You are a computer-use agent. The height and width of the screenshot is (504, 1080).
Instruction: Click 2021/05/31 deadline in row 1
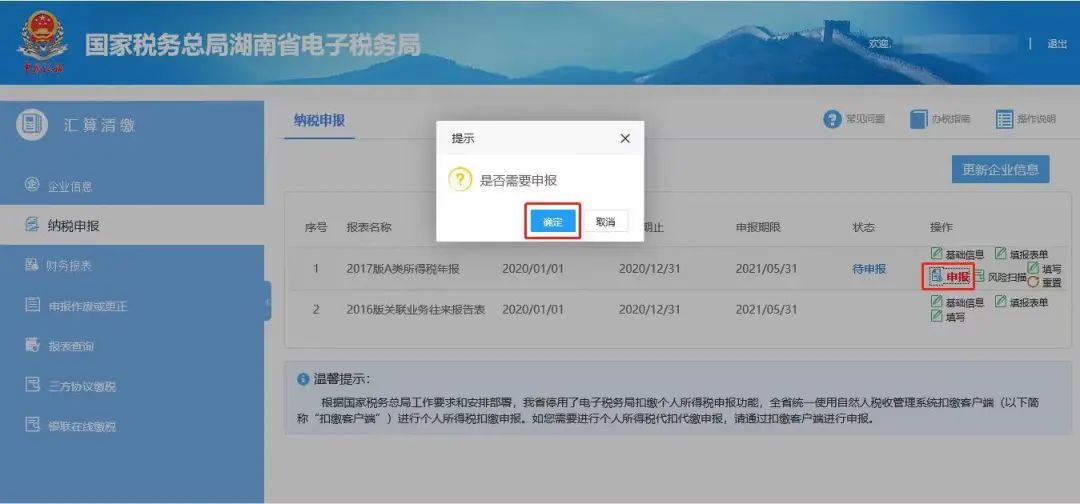766,269
